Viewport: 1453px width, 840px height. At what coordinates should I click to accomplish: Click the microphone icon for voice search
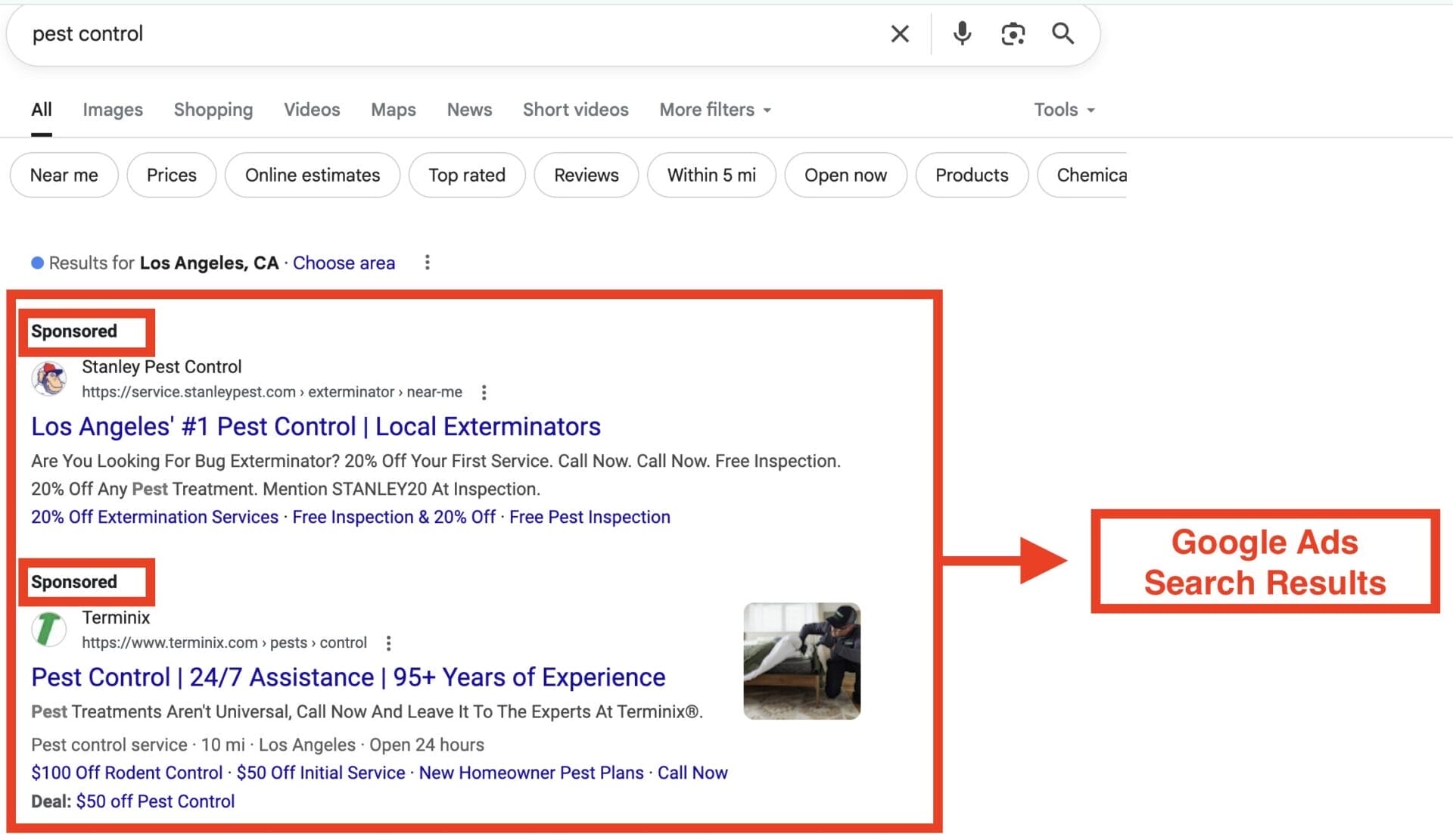click(962, 33)
